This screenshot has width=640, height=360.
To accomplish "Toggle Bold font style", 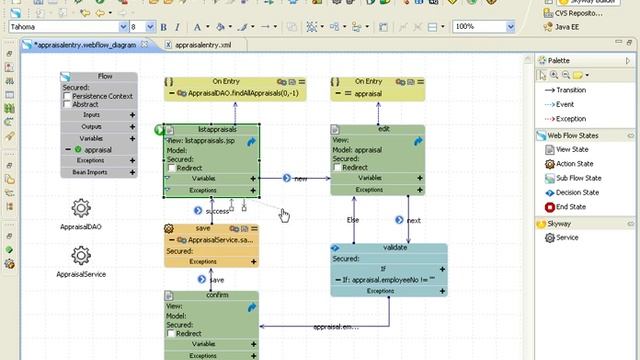I will [163, 27].
